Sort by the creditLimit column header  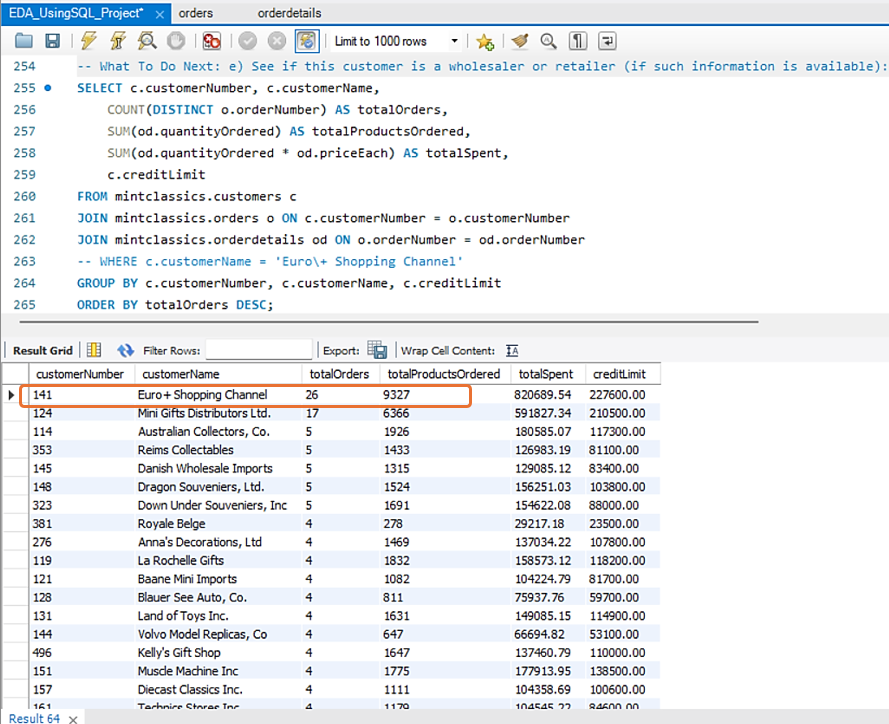(623, 374)
